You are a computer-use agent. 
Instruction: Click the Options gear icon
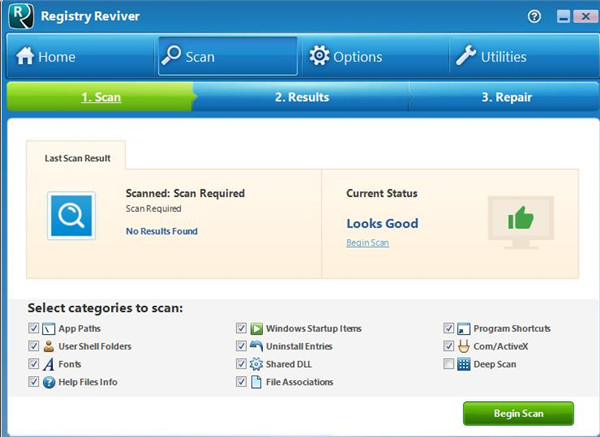point(319,55)
